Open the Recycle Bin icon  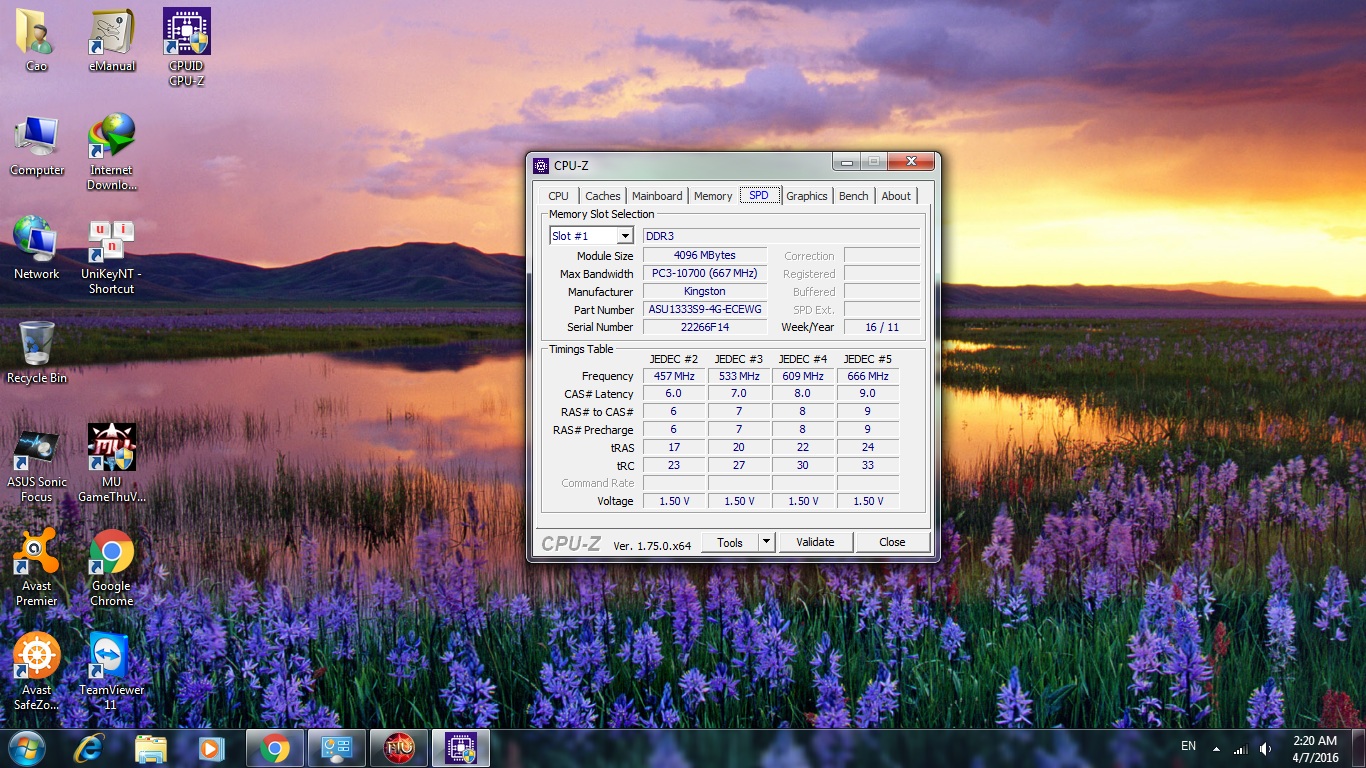pos(37,346)
